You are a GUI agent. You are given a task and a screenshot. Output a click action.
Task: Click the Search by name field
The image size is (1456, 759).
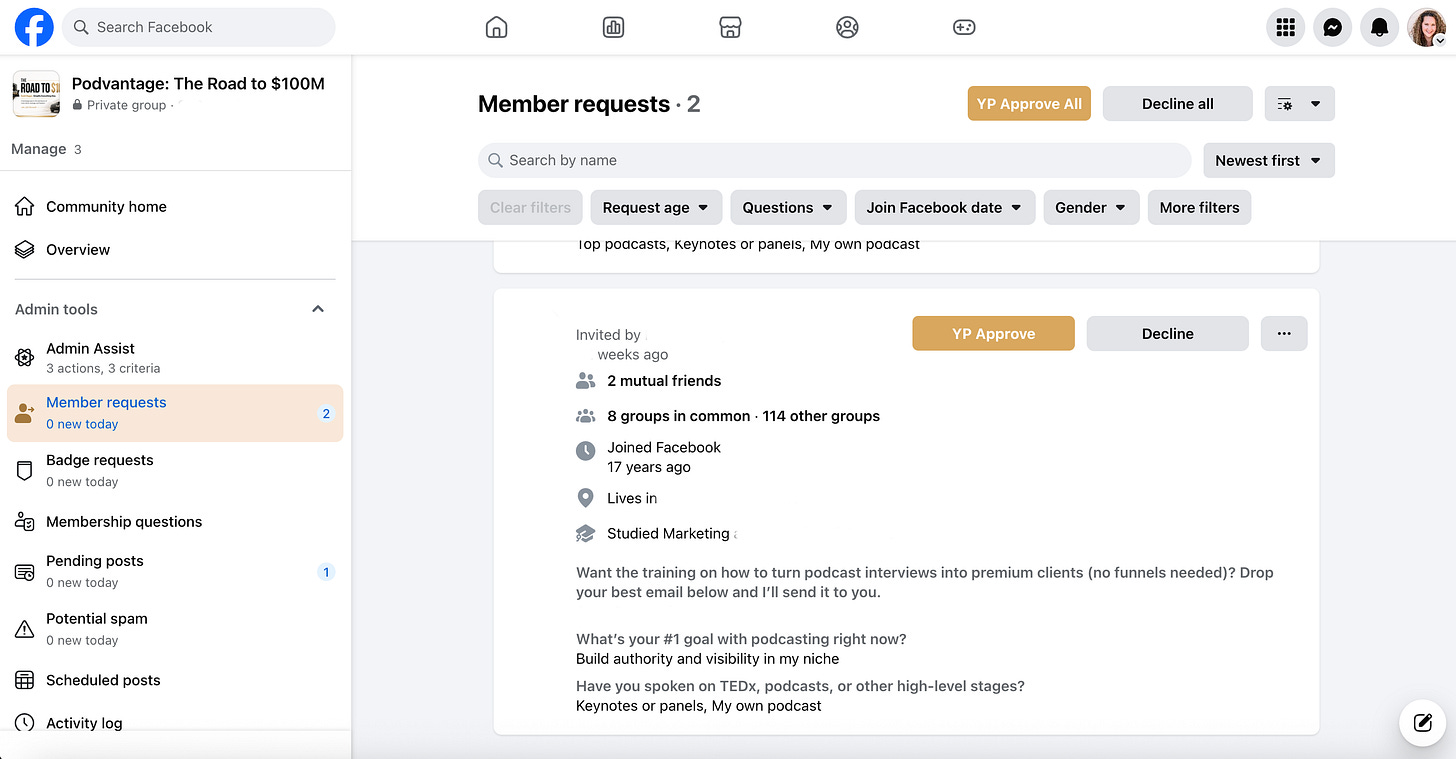835,160
